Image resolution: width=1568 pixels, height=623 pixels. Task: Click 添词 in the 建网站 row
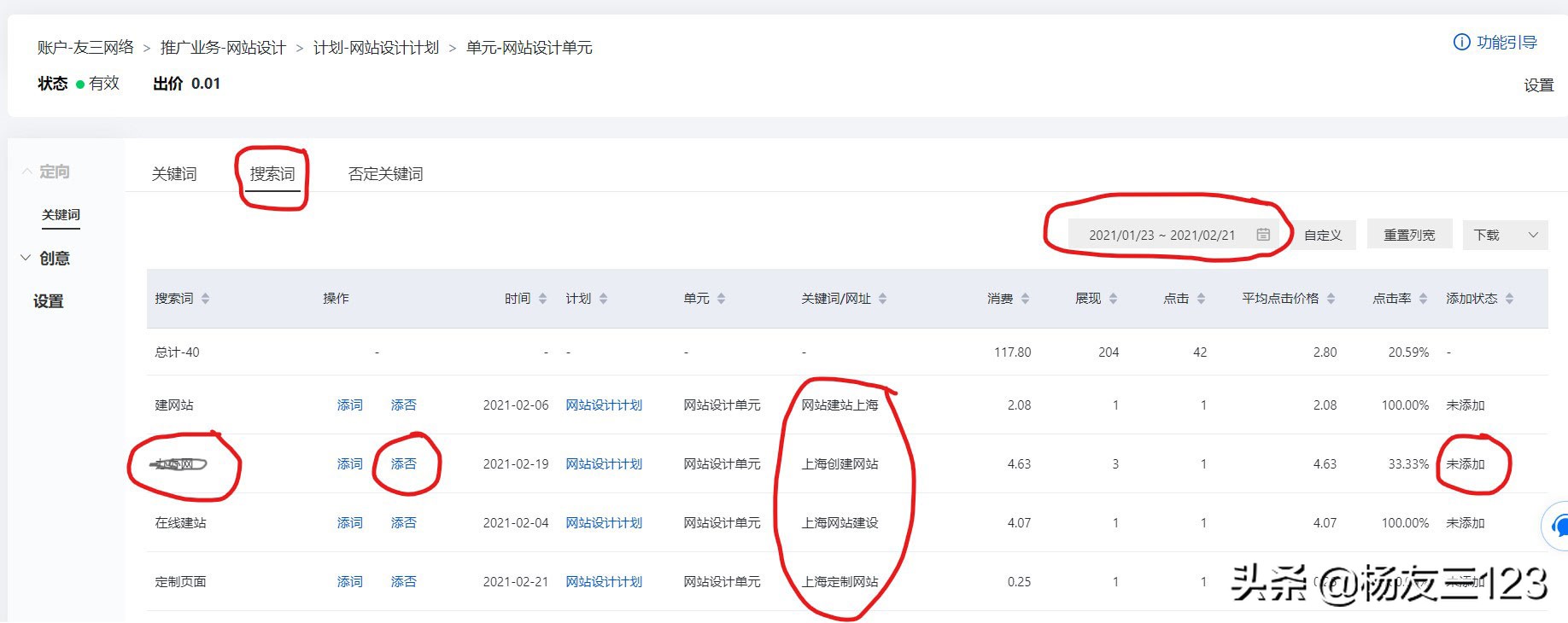click(x=350, y=405)
